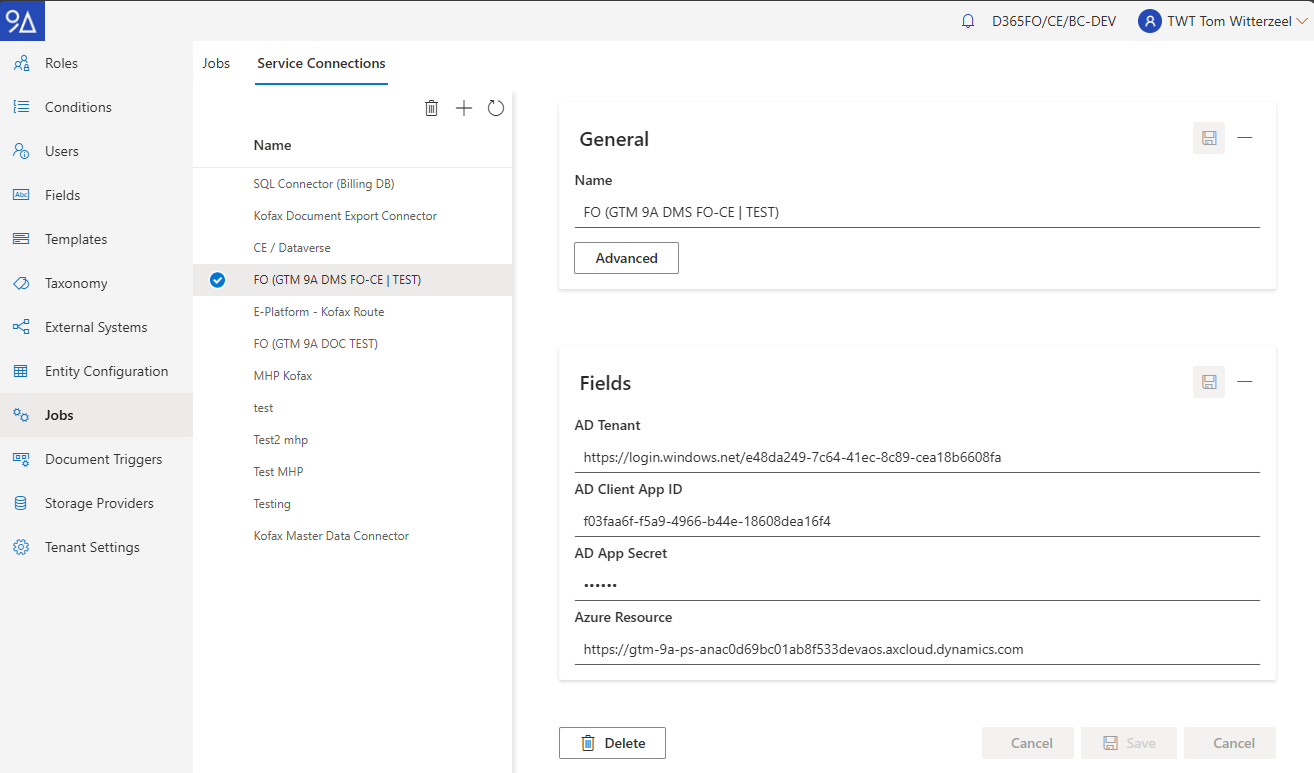
Task: Click the Storage Providers database icon
Action: click(21, 503)
